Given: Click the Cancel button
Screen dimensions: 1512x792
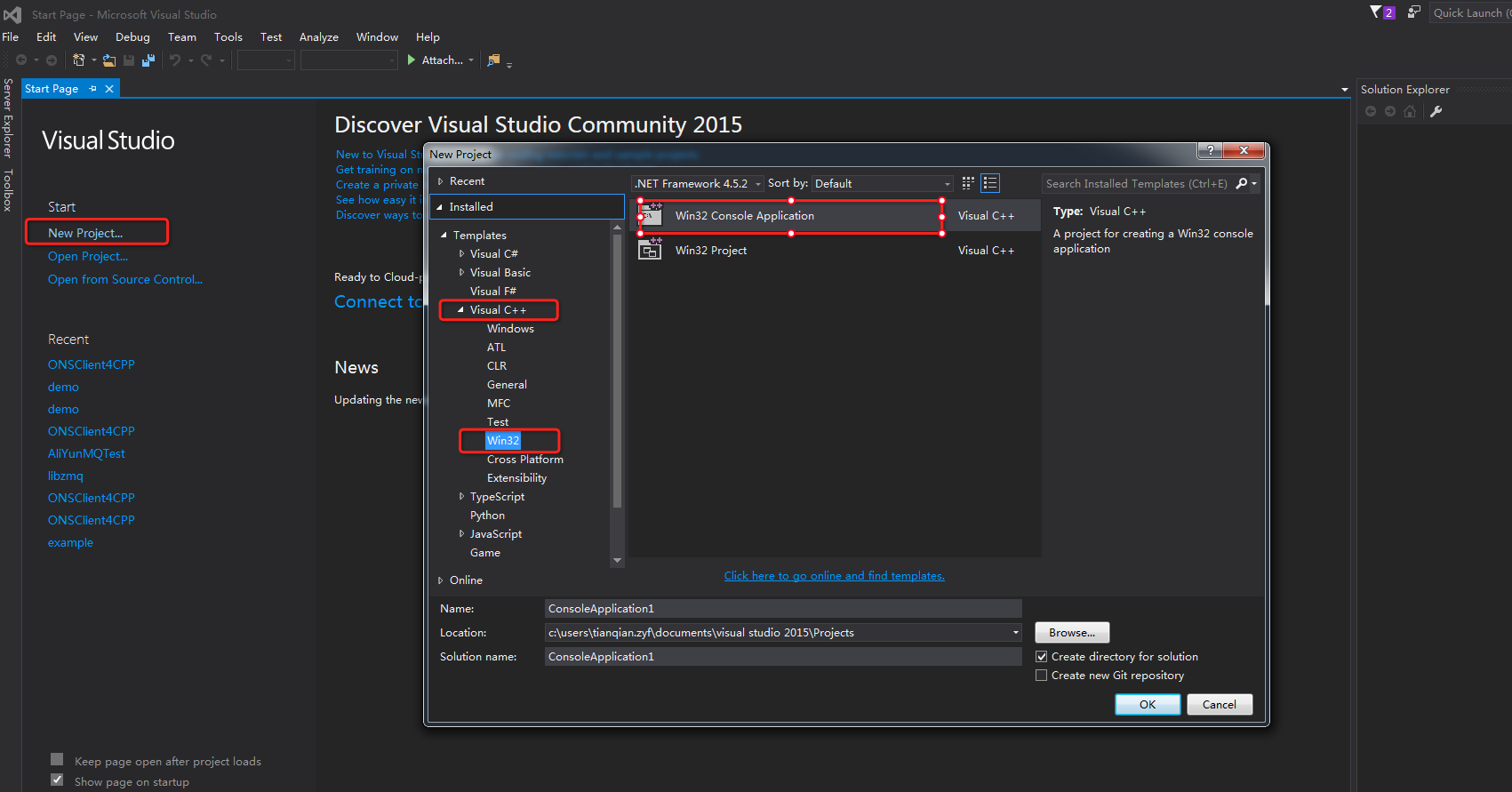Looking at the screenshot, I should (x=1220, y=705).
